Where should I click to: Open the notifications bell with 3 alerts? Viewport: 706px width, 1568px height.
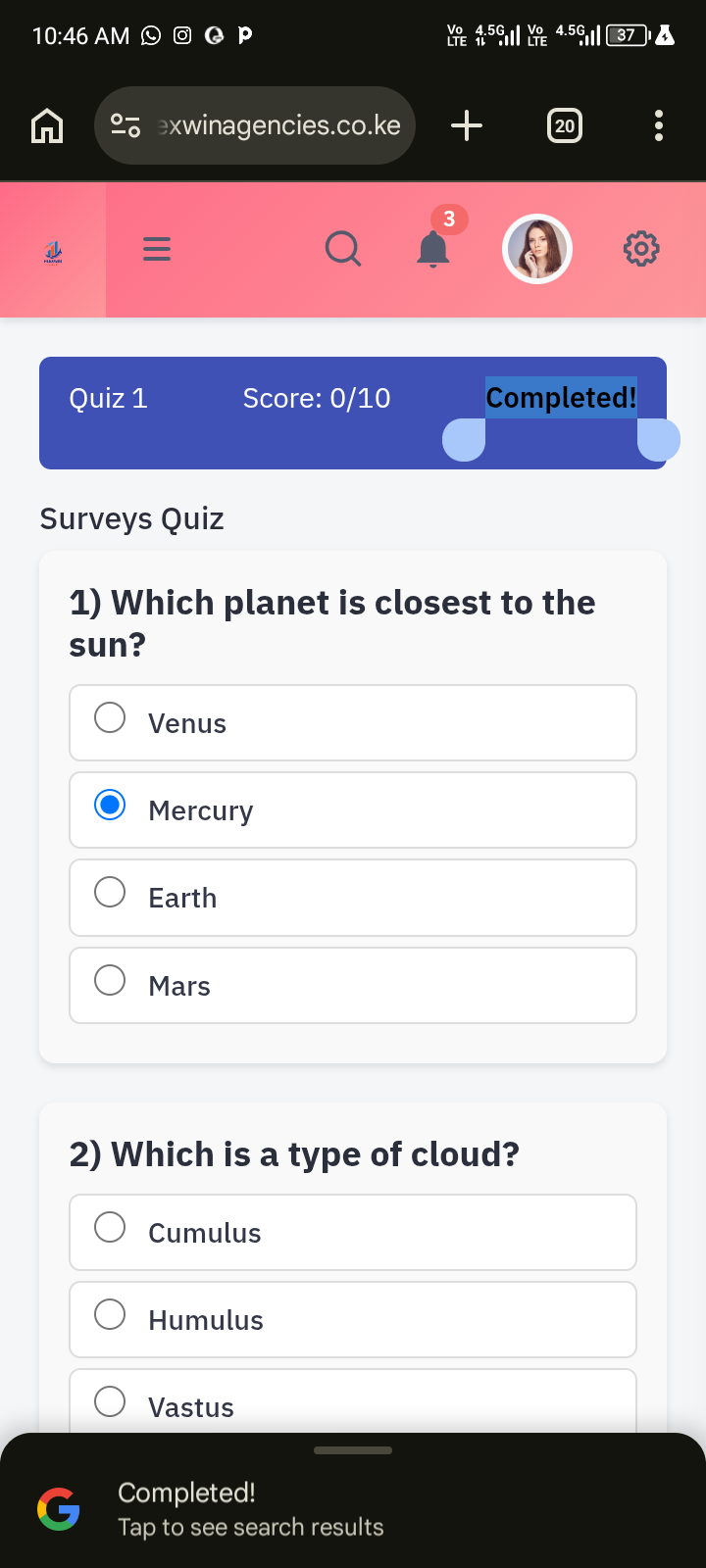tap(433, 249)
